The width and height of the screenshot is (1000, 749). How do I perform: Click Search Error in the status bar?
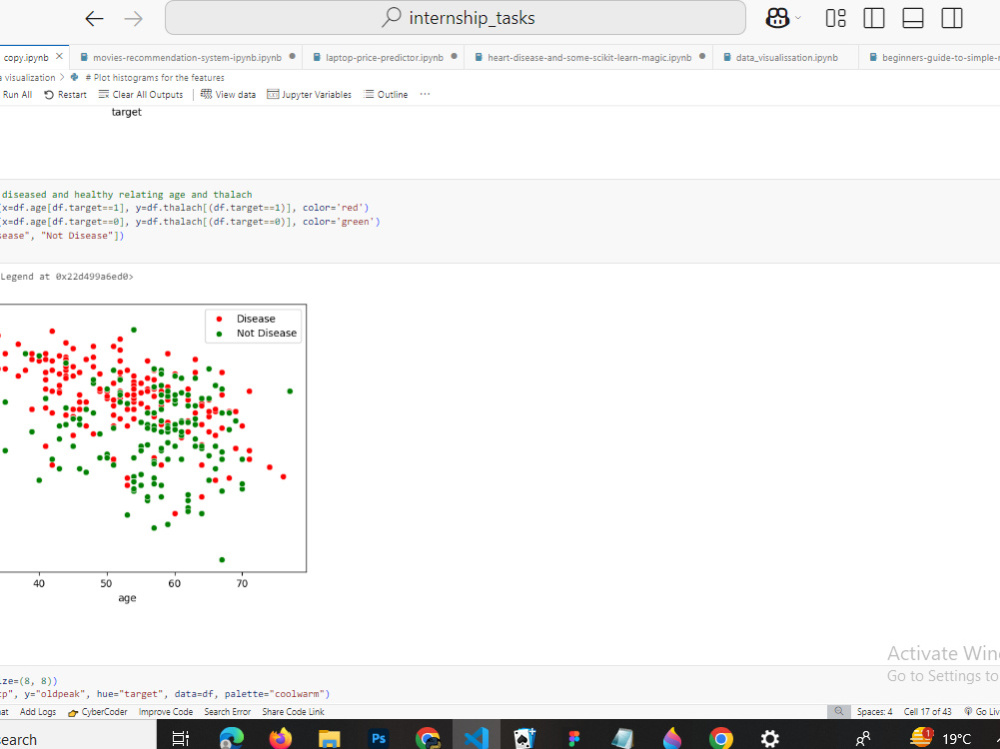coord(227,712)
